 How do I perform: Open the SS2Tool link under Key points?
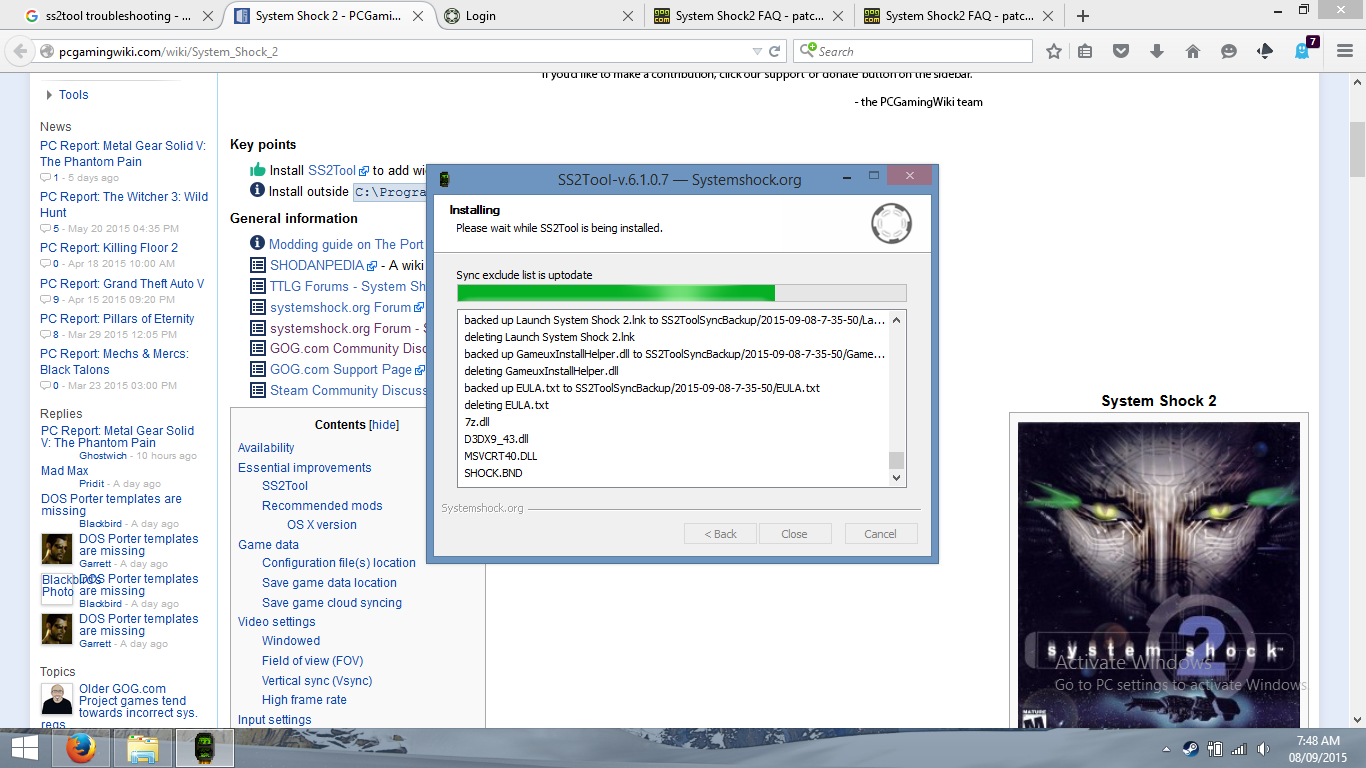point(332,171)
